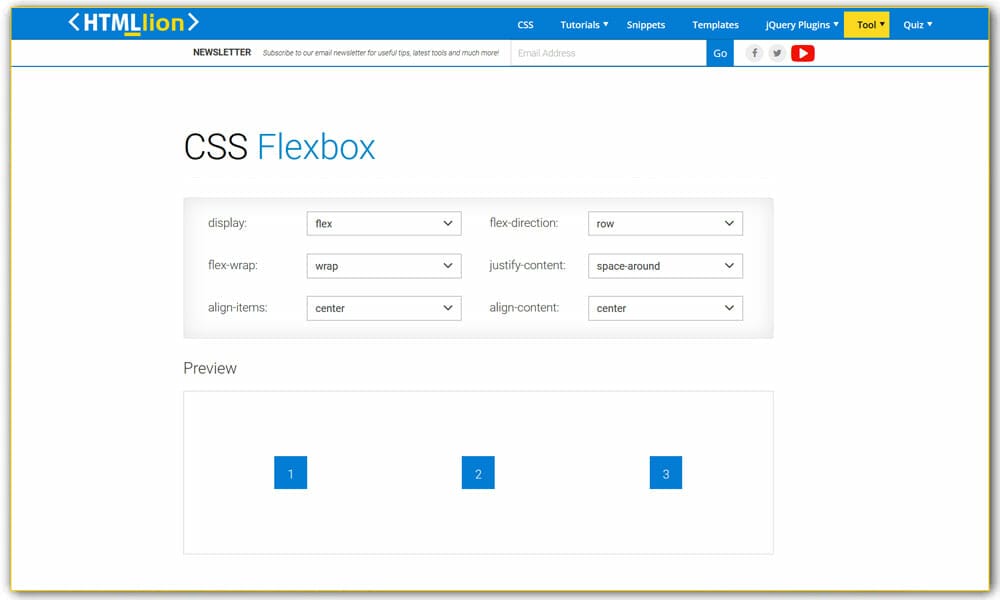Expand the Quiz menu
The height and width of the screenshot is (600, 1000).
pyautogui.click(x=916, y=24)
